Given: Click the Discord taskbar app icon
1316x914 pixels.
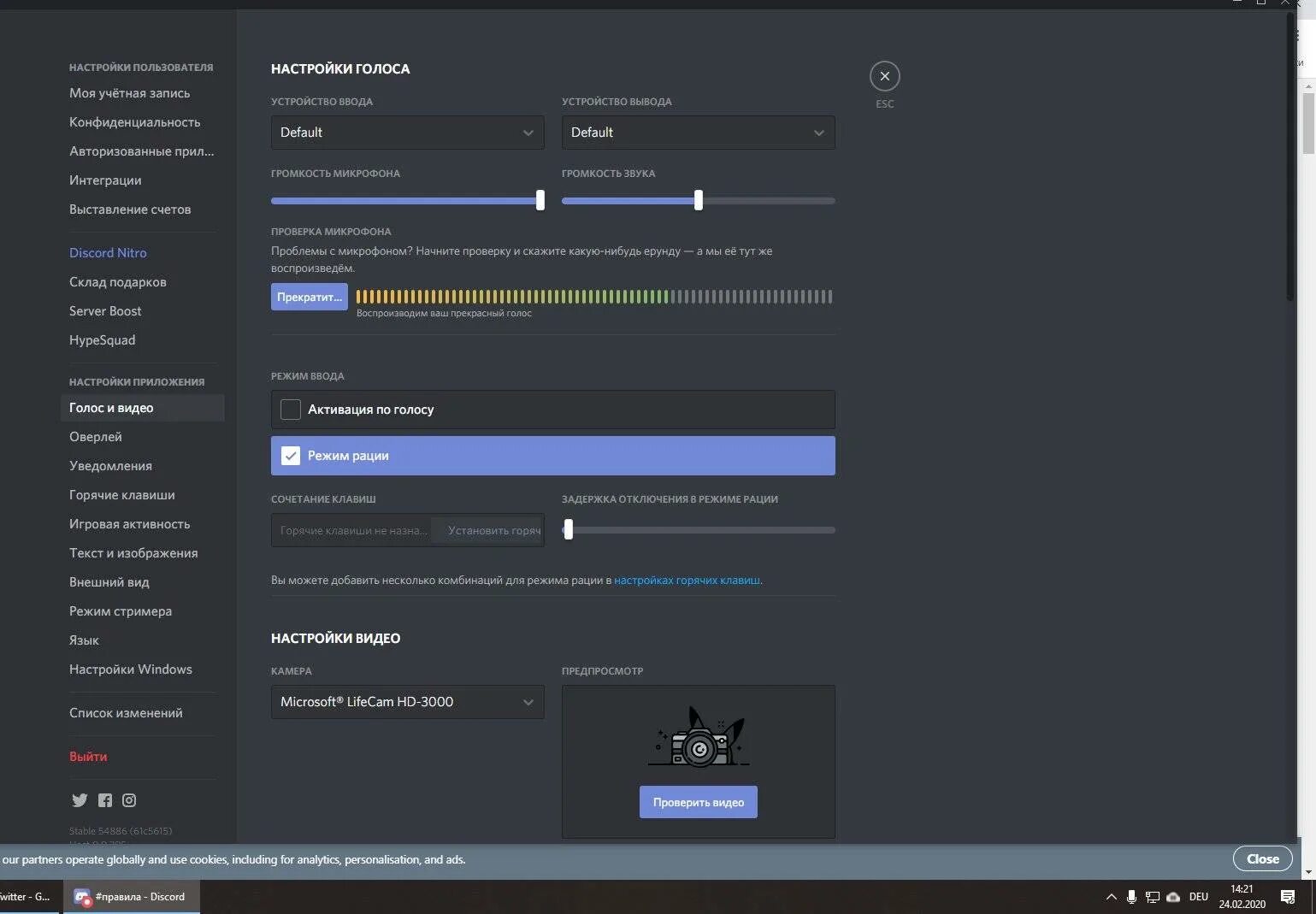Looking at the screenshot, I should coord(82,897).
